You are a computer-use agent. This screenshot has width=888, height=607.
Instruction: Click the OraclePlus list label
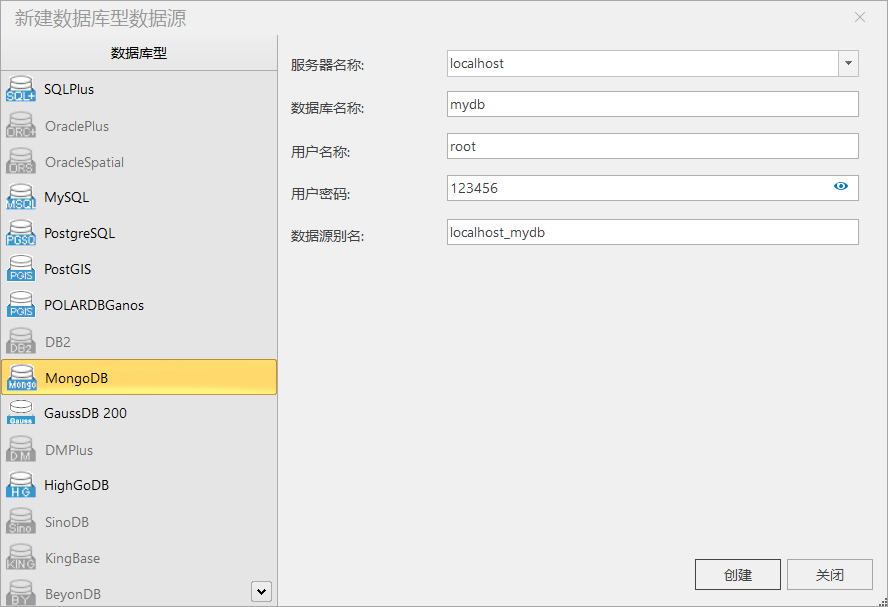click(77, 126)
